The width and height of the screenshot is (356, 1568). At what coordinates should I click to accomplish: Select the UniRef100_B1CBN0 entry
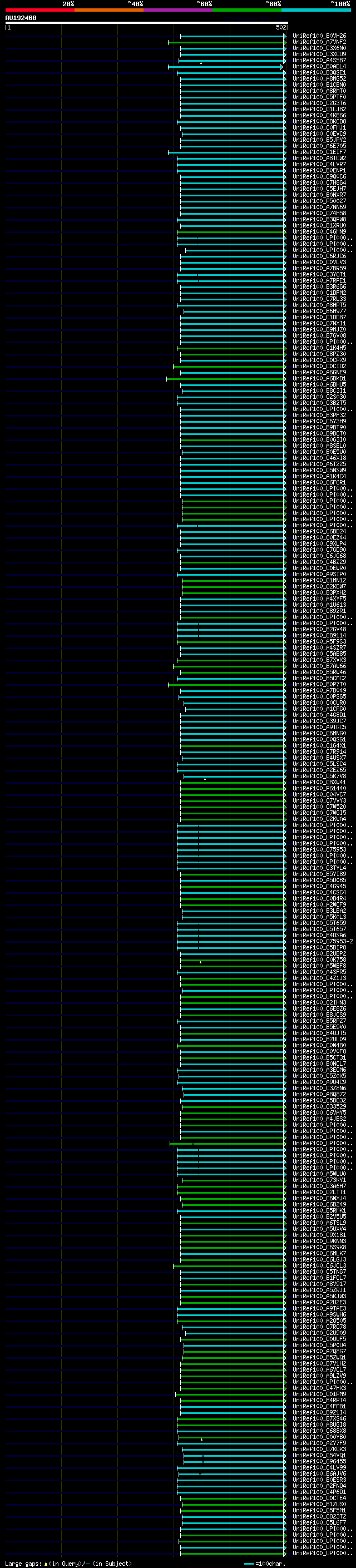point(319,85)
